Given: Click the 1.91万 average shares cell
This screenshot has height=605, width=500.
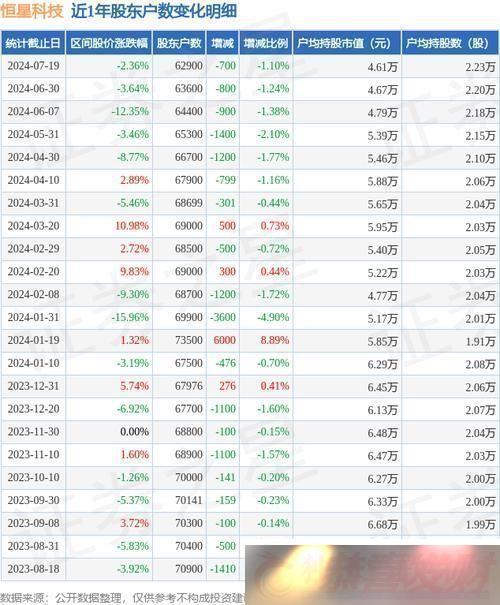Looking at the screenshot, I should (480, 341).
